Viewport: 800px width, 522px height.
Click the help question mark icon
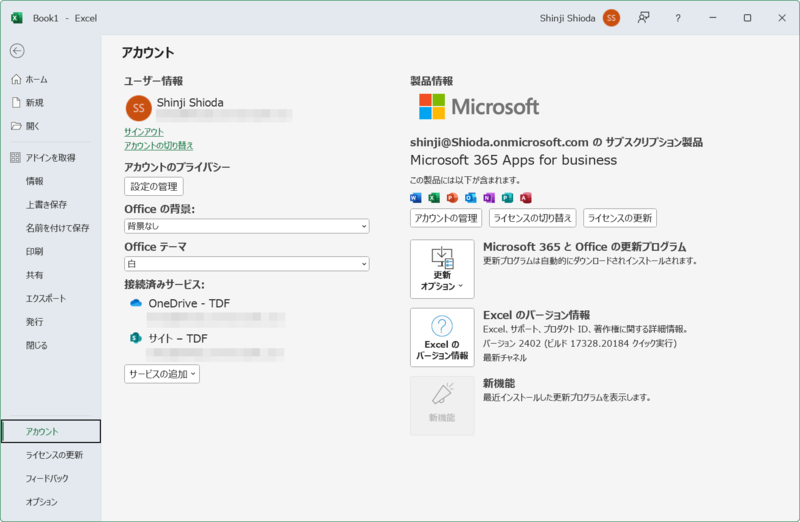pos(678,18)
